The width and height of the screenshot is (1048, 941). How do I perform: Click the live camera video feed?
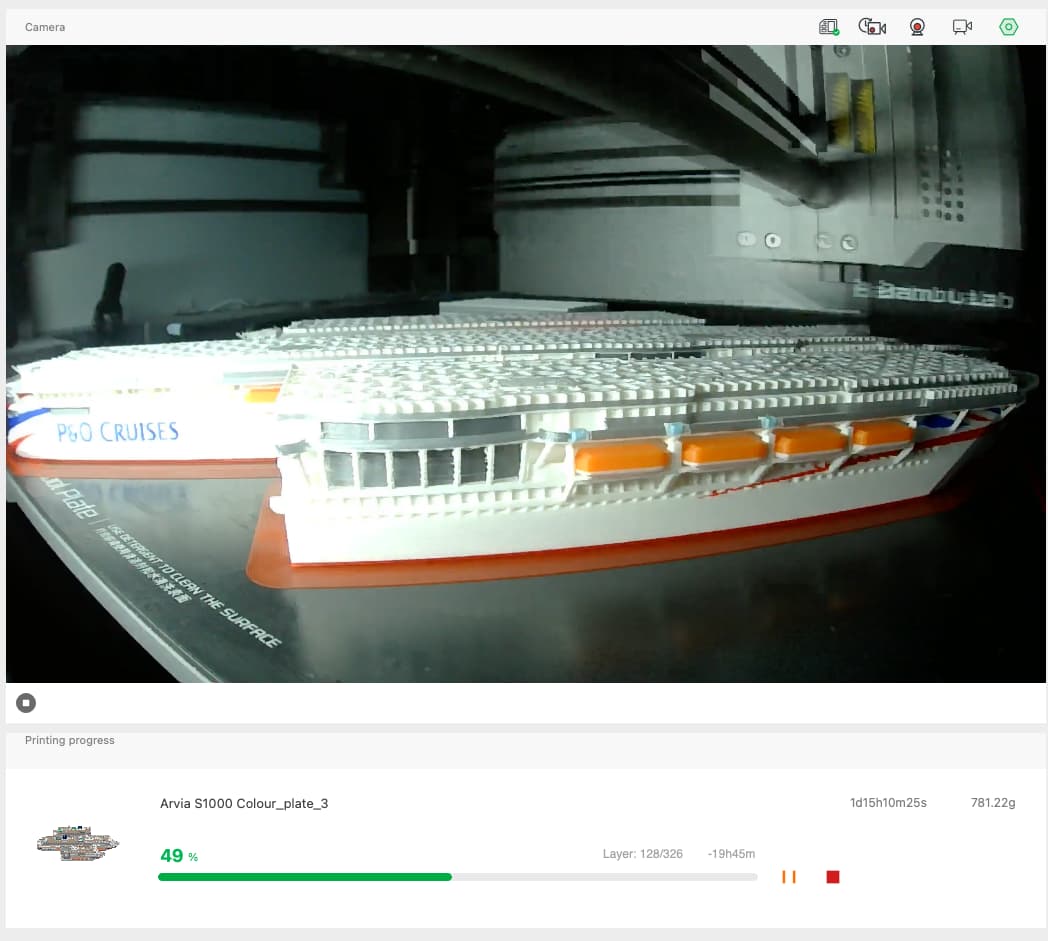(525, 364)
